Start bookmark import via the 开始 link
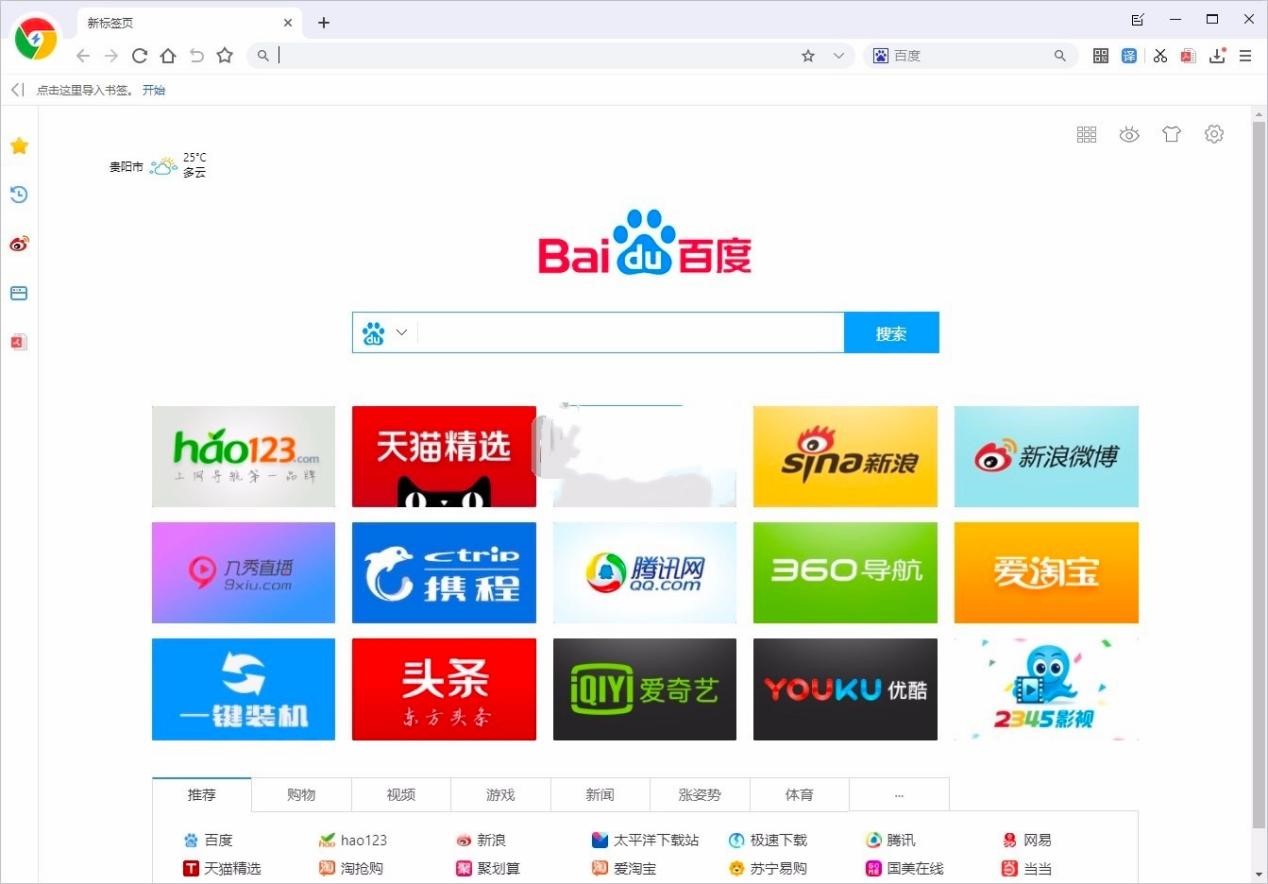 154,89
